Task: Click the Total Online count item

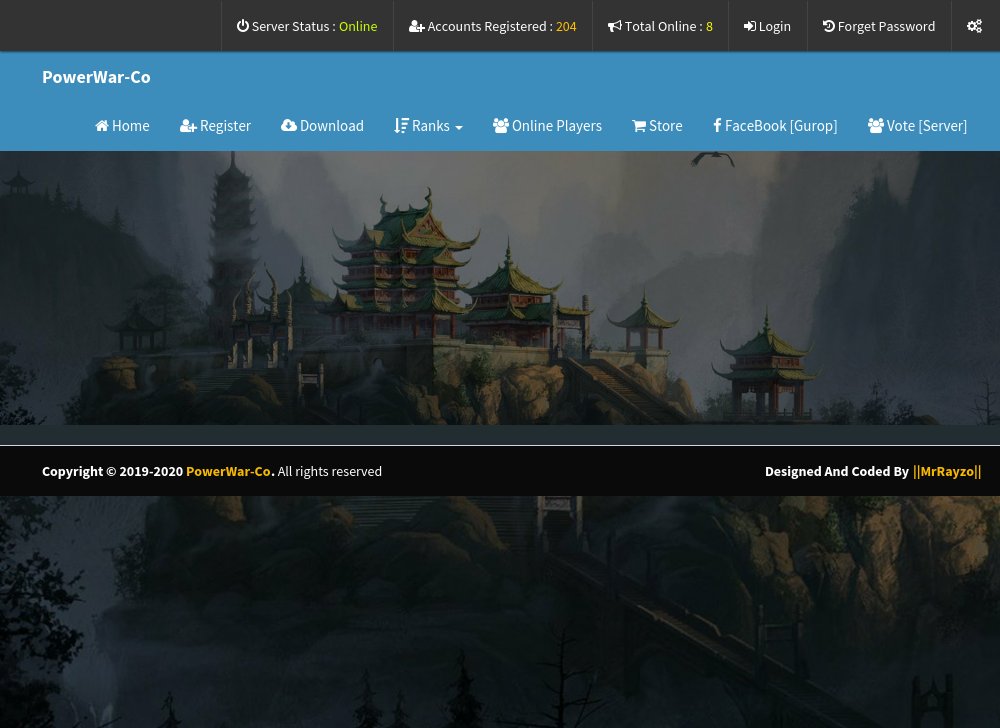Action: 660,26
